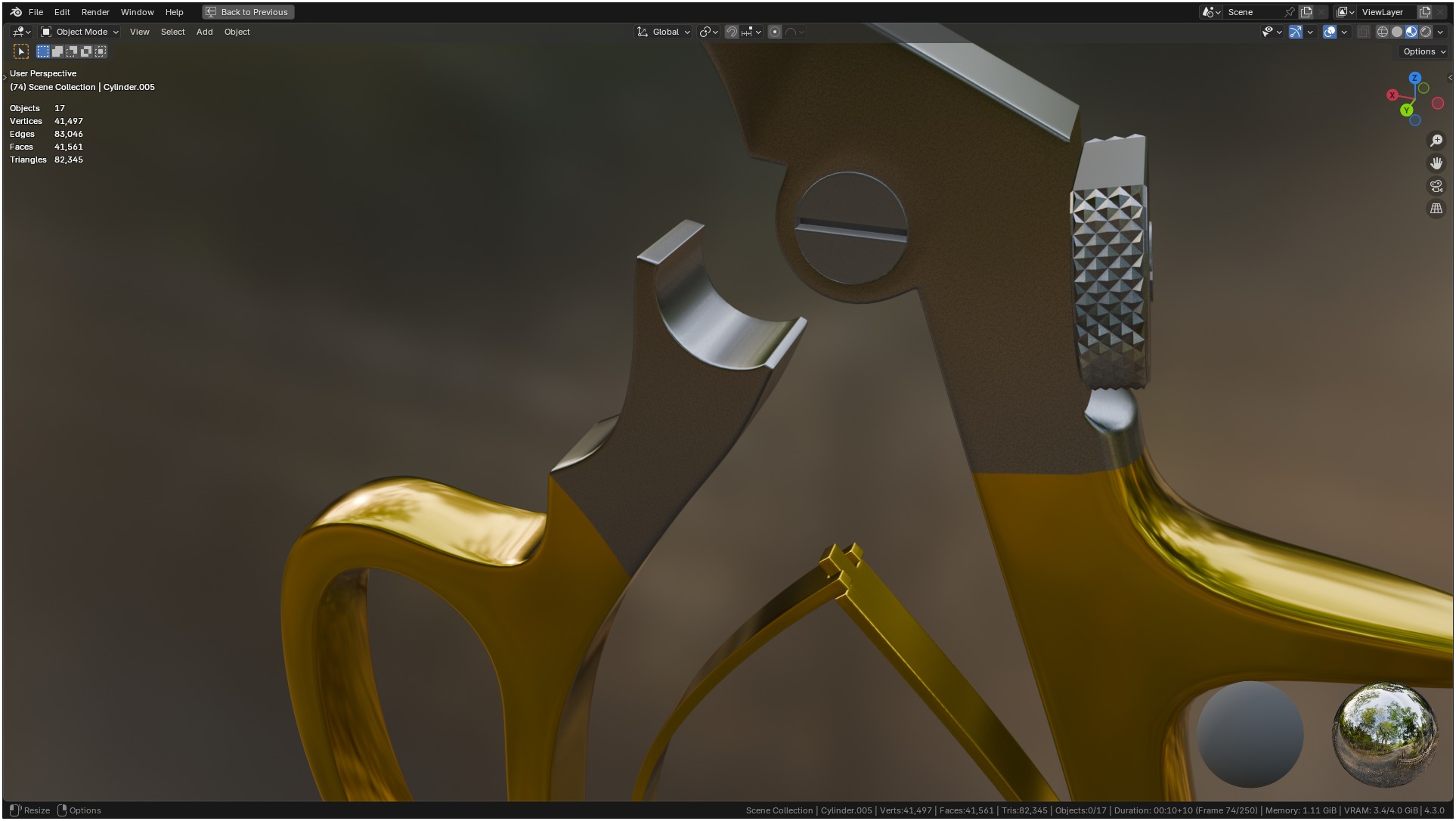Create new scene copy button
This screenshot has width=1456, height=821.
click(x=1306, y=12)
